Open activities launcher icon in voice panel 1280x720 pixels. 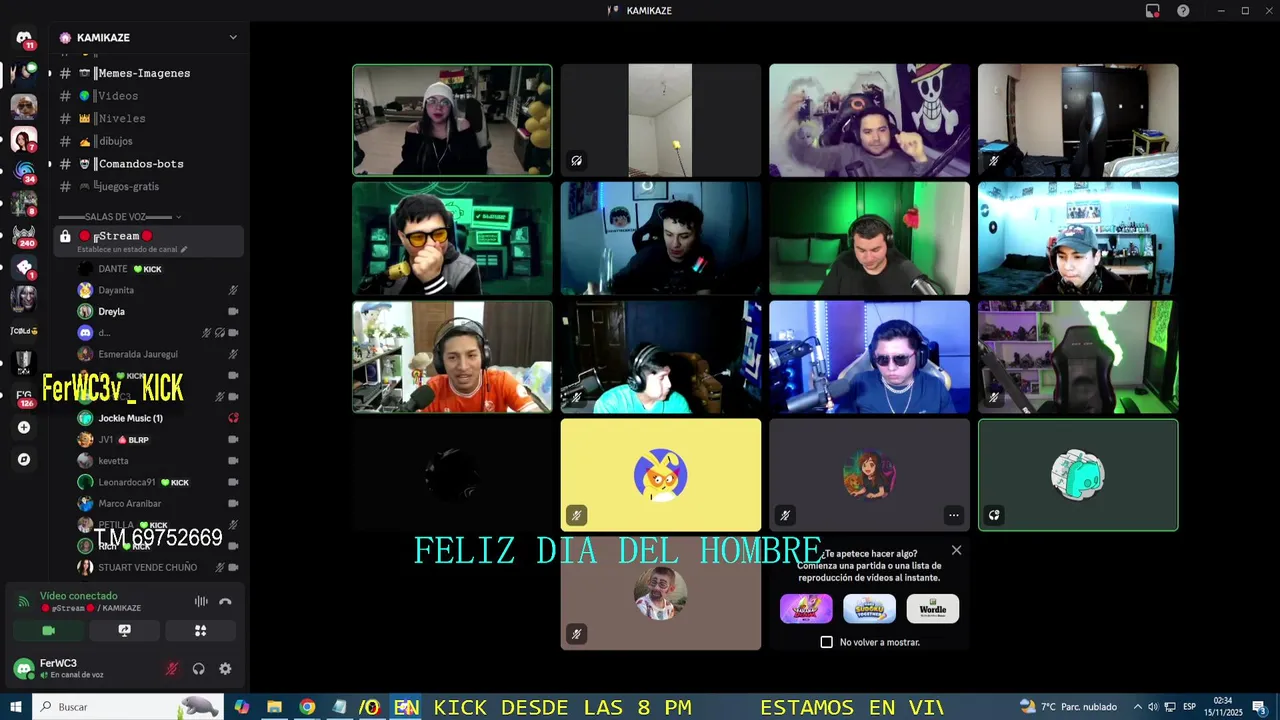pos(200,630)
